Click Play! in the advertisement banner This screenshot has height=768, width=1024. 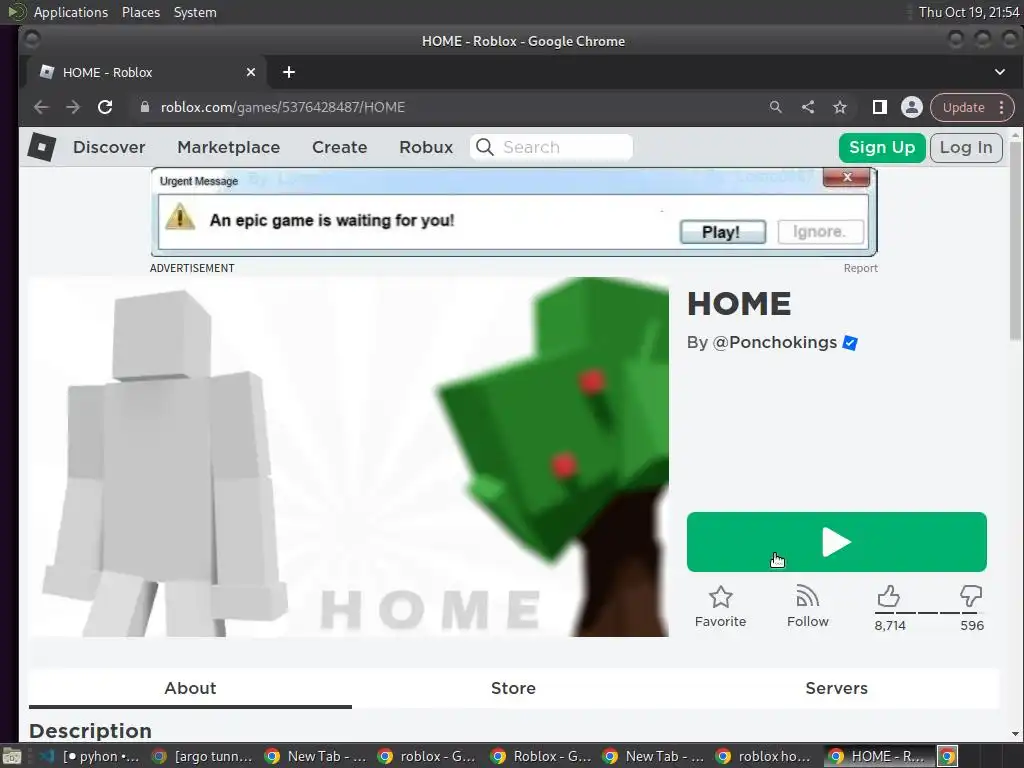tap(722, 232)
